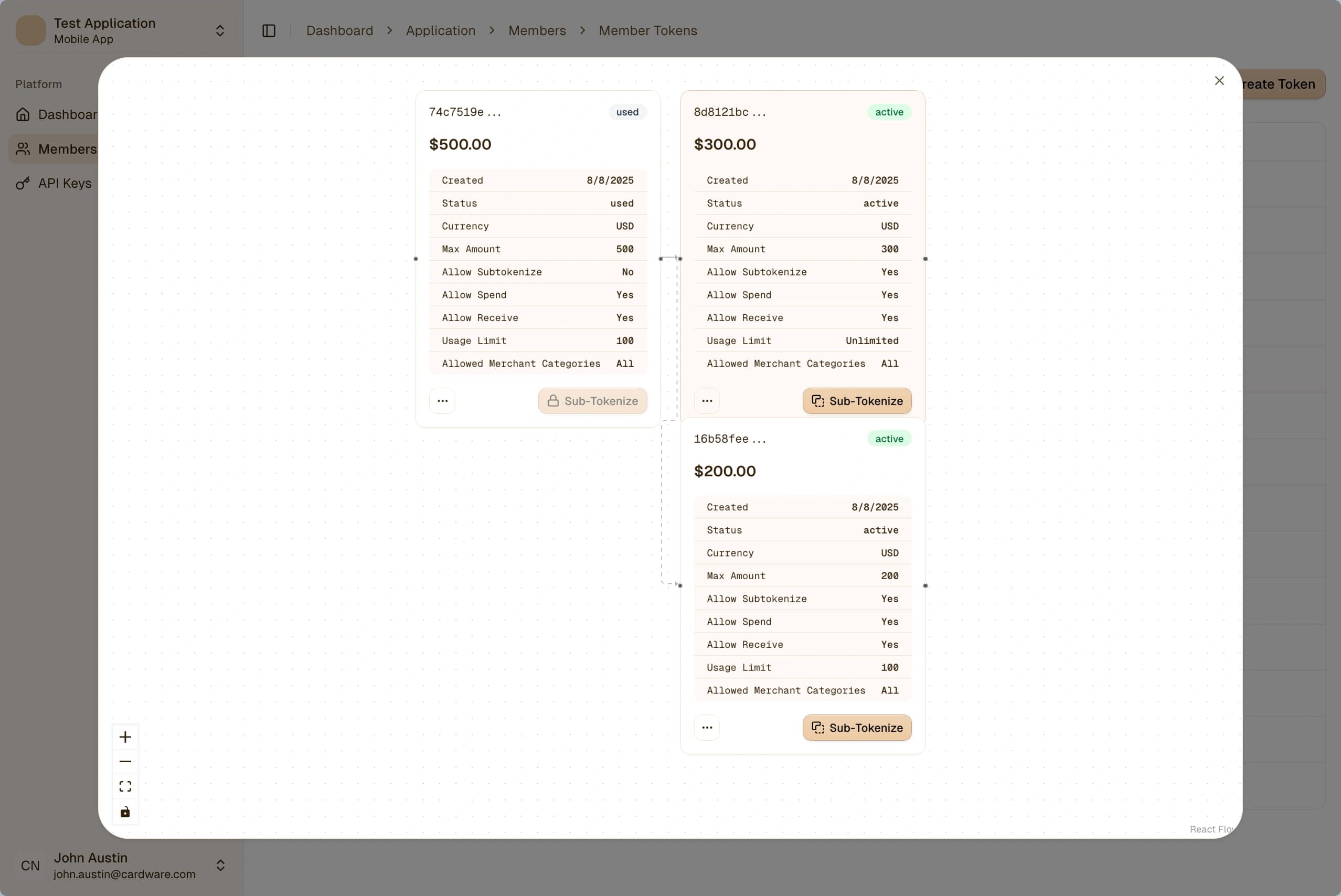Screen dimensions: 1341x896
Task: Toggle the used badge on 74c7519e token
Action: click(x=627, y=112)
